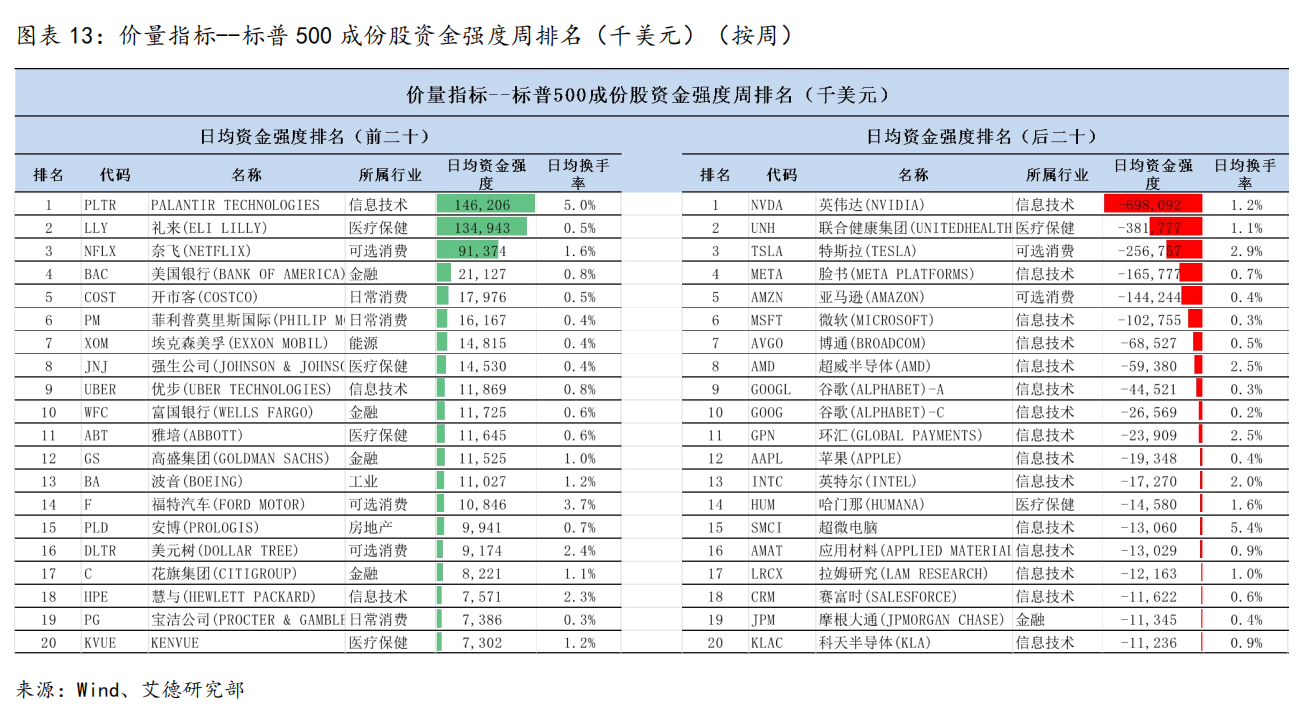Select the NFLX ticker cell
Image resolution: width=1302 pixels, height=712 pixels.
click(102, 251)
